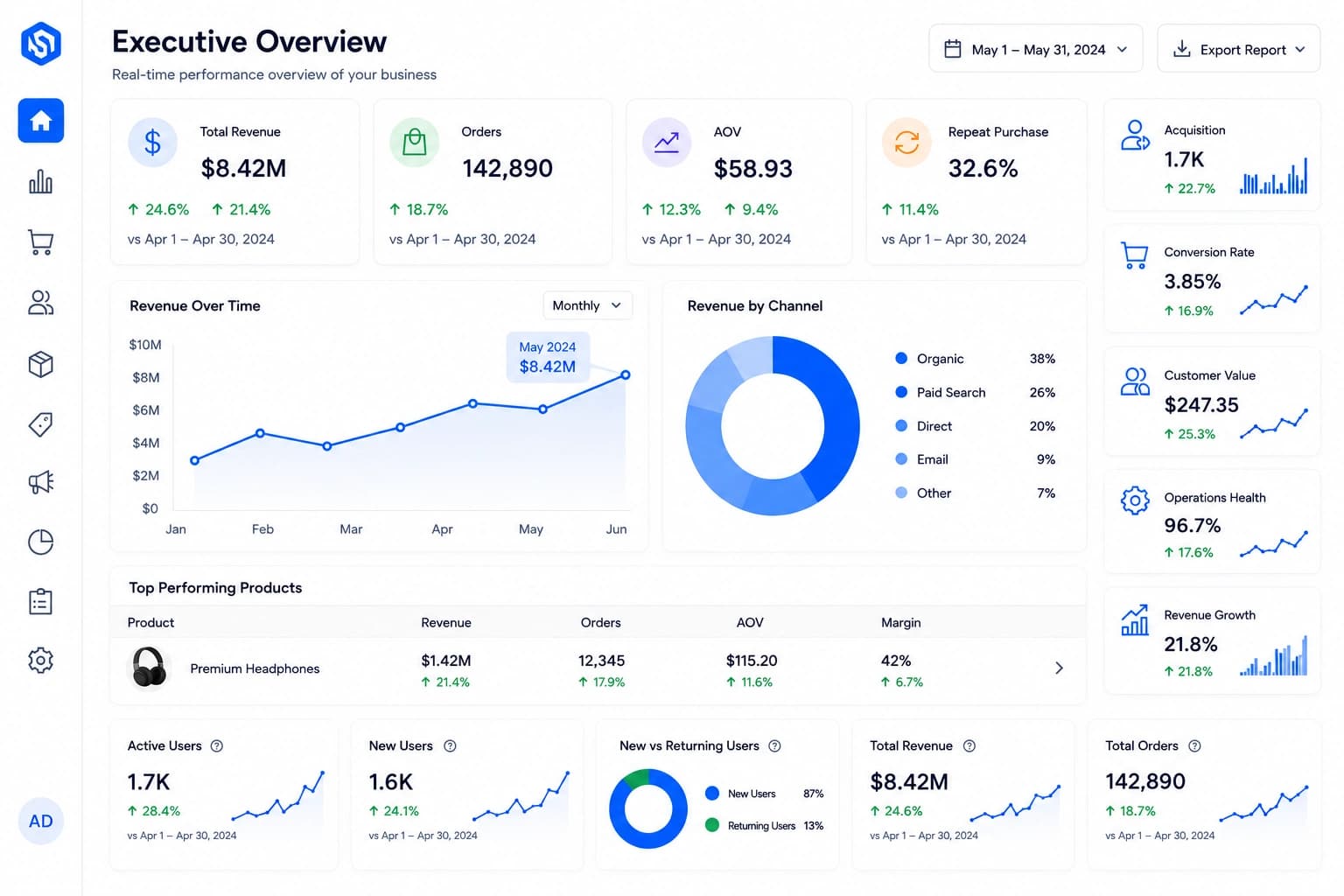Screen dimensions: 1344x896
Task: Open the pie chart reports sidebar icon
Action: point(41,542)
